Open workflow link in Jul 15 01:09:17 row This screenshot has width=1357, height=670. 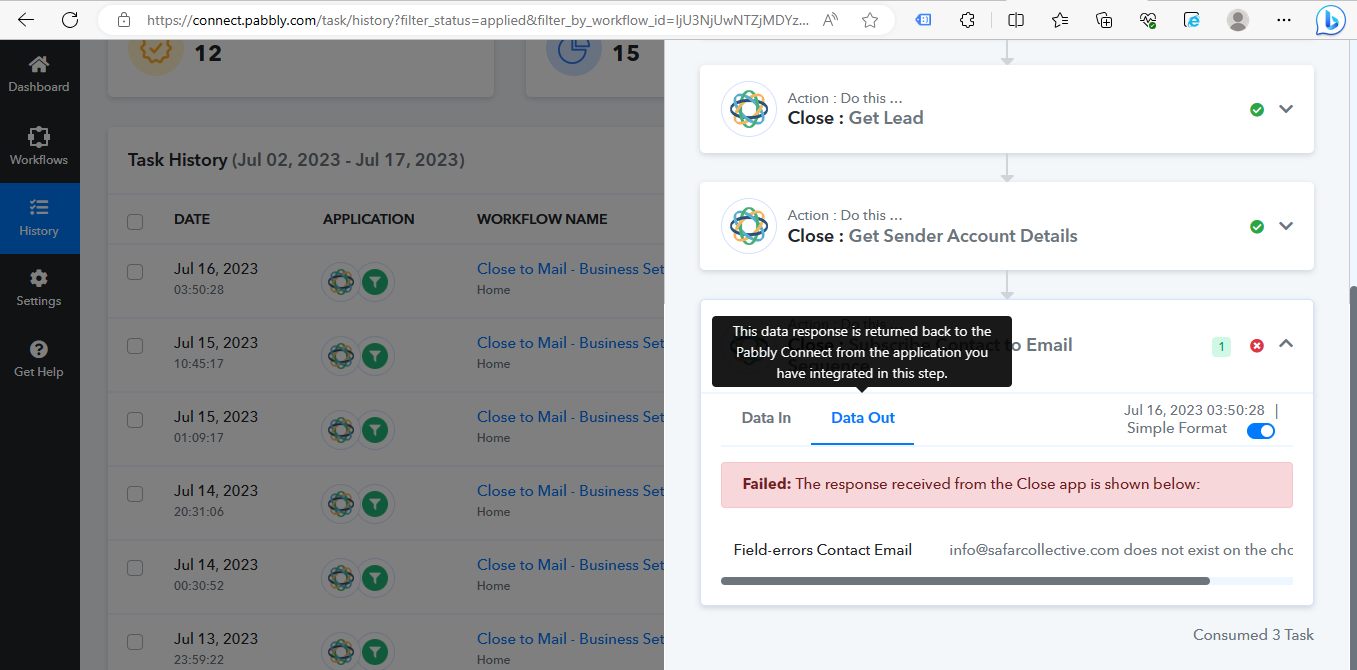click(x=570, y=417)
